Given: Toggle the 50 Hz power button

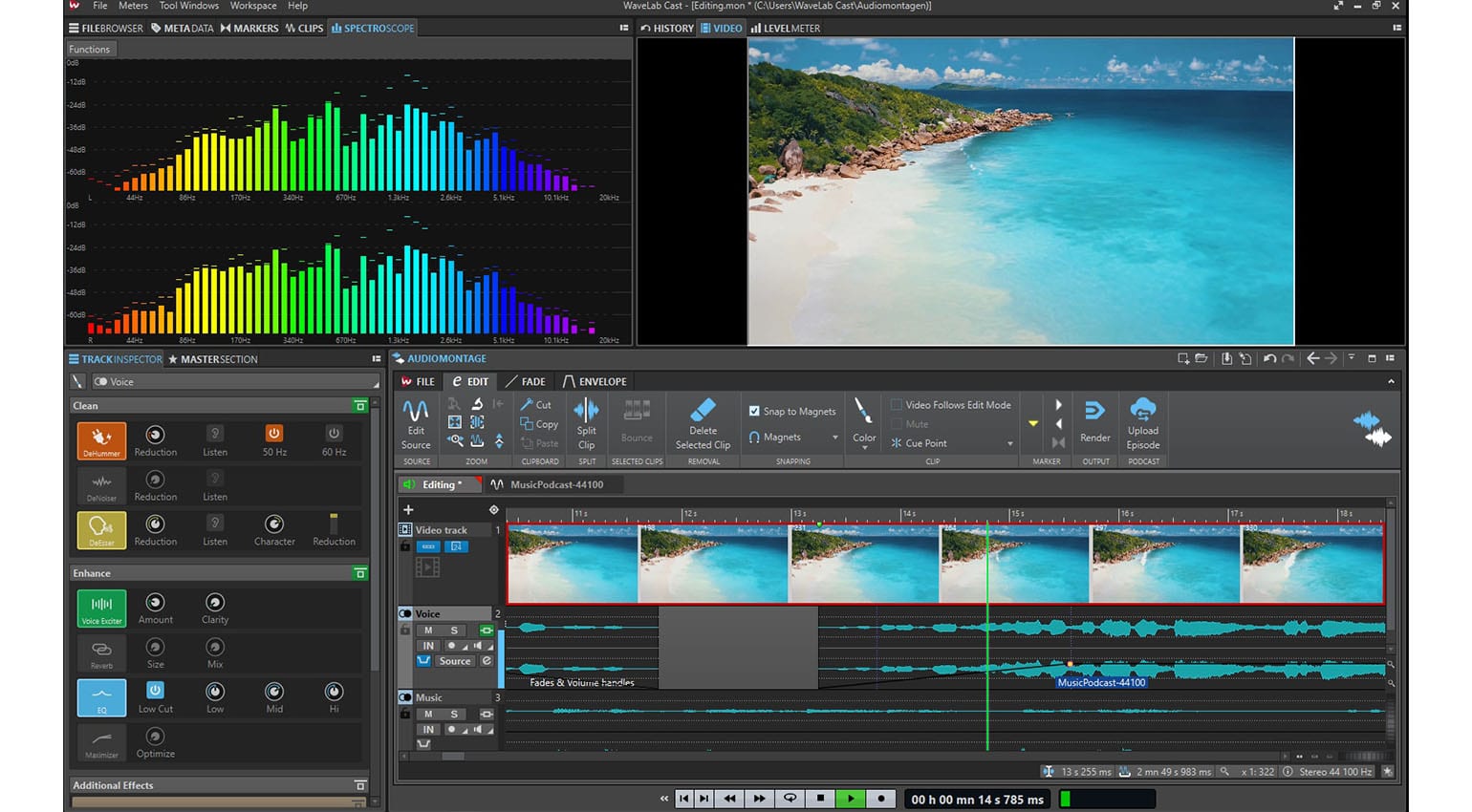Looking at the screenshot, I should point(274,434).
